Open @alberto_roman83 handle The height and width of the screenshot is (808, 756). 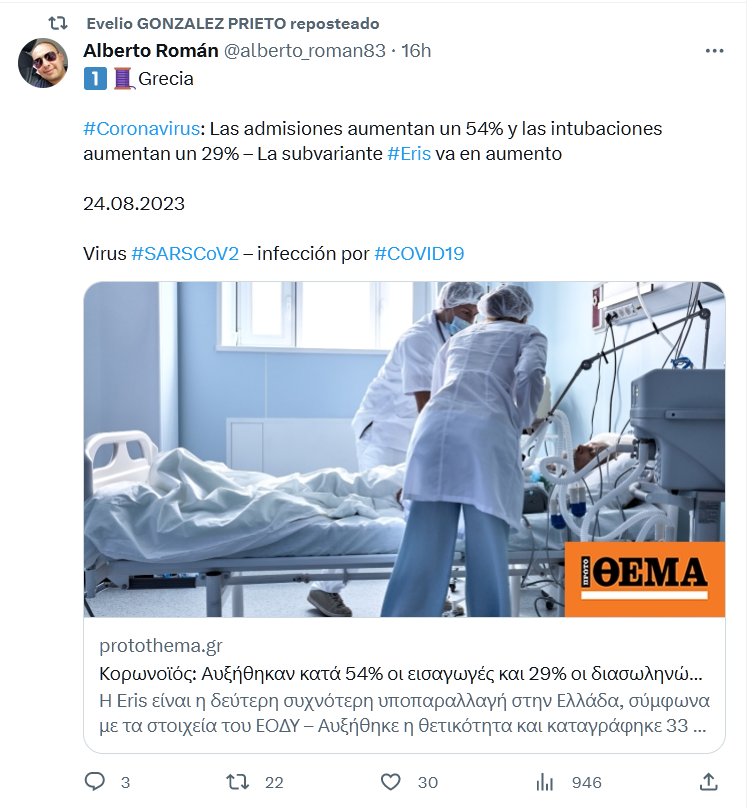305,50
